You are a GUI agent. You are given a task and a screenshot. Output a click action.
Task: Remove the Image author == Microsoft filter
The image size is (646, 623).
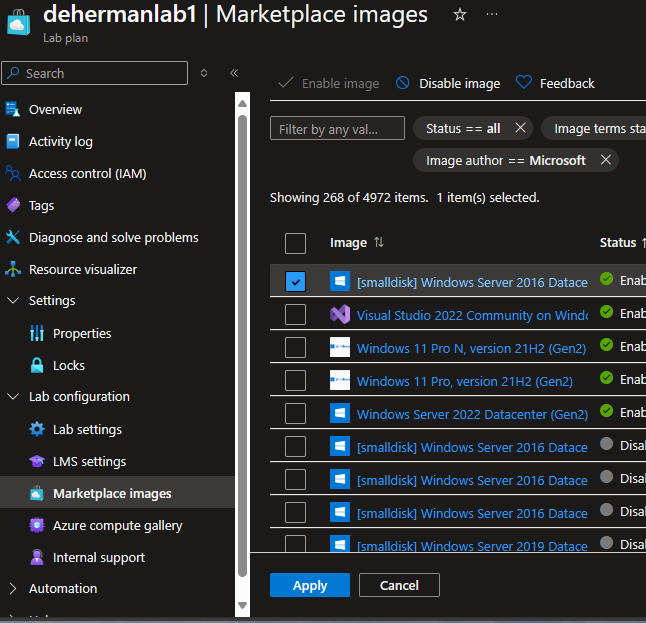[x=605, y=159]
